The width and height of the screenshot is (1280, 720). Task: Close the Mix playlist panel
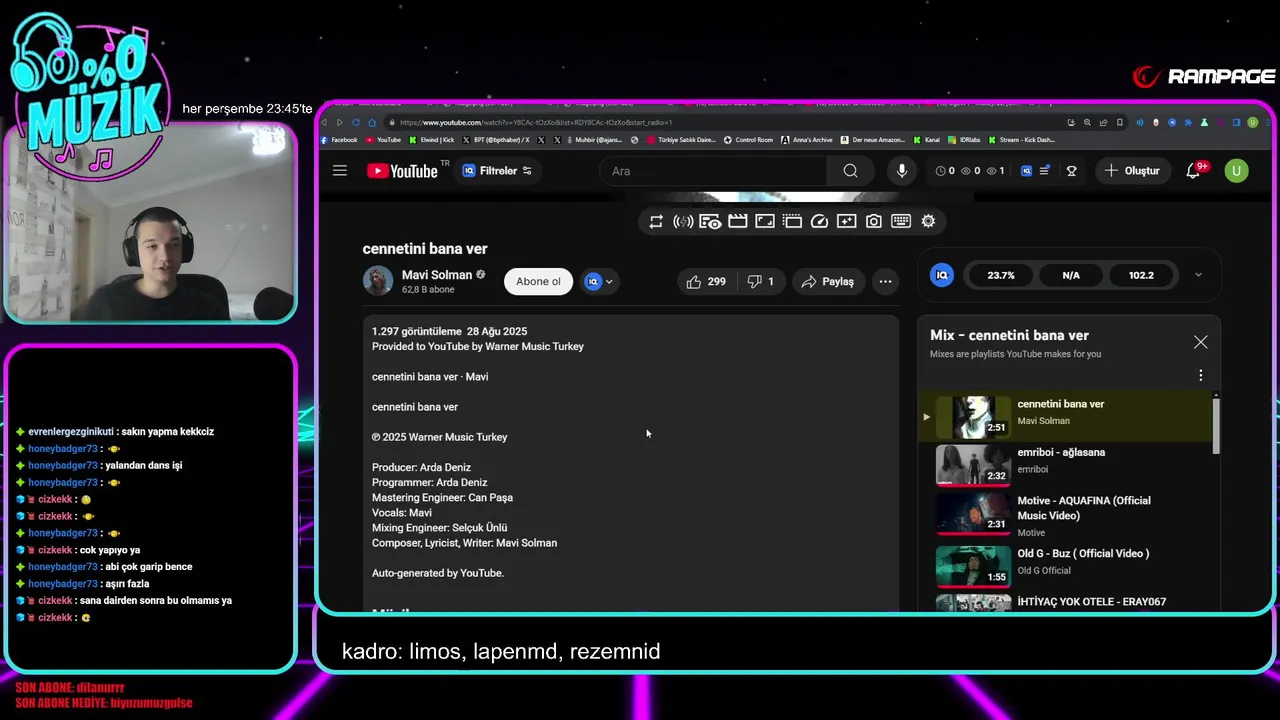(x=1200, y=342)
